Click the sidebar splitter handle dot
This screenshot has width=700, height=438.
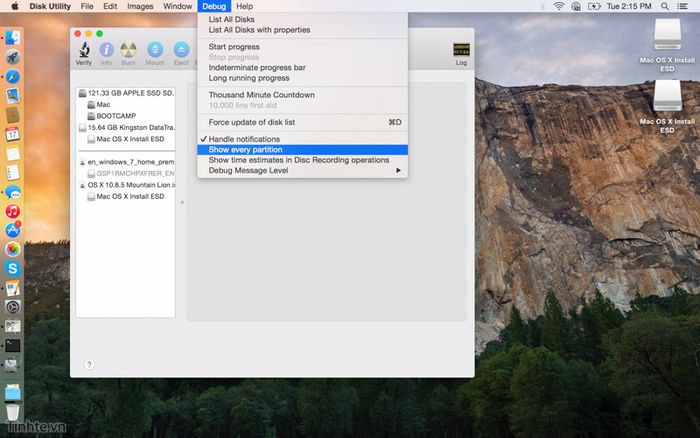pyautogui.click(x=182, y=202)
